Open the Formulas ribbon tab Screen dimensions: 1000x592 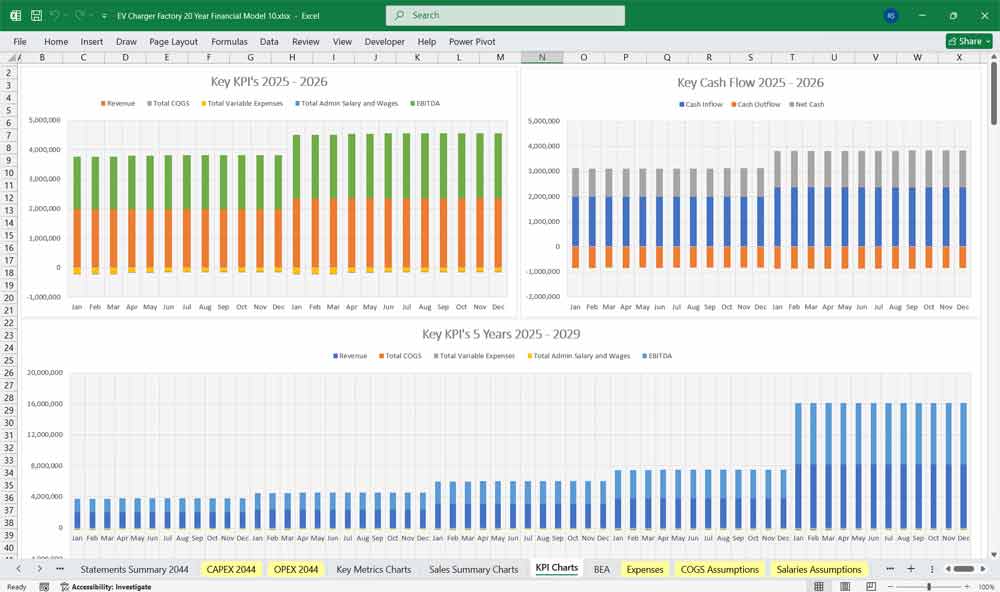pos(229,42)
